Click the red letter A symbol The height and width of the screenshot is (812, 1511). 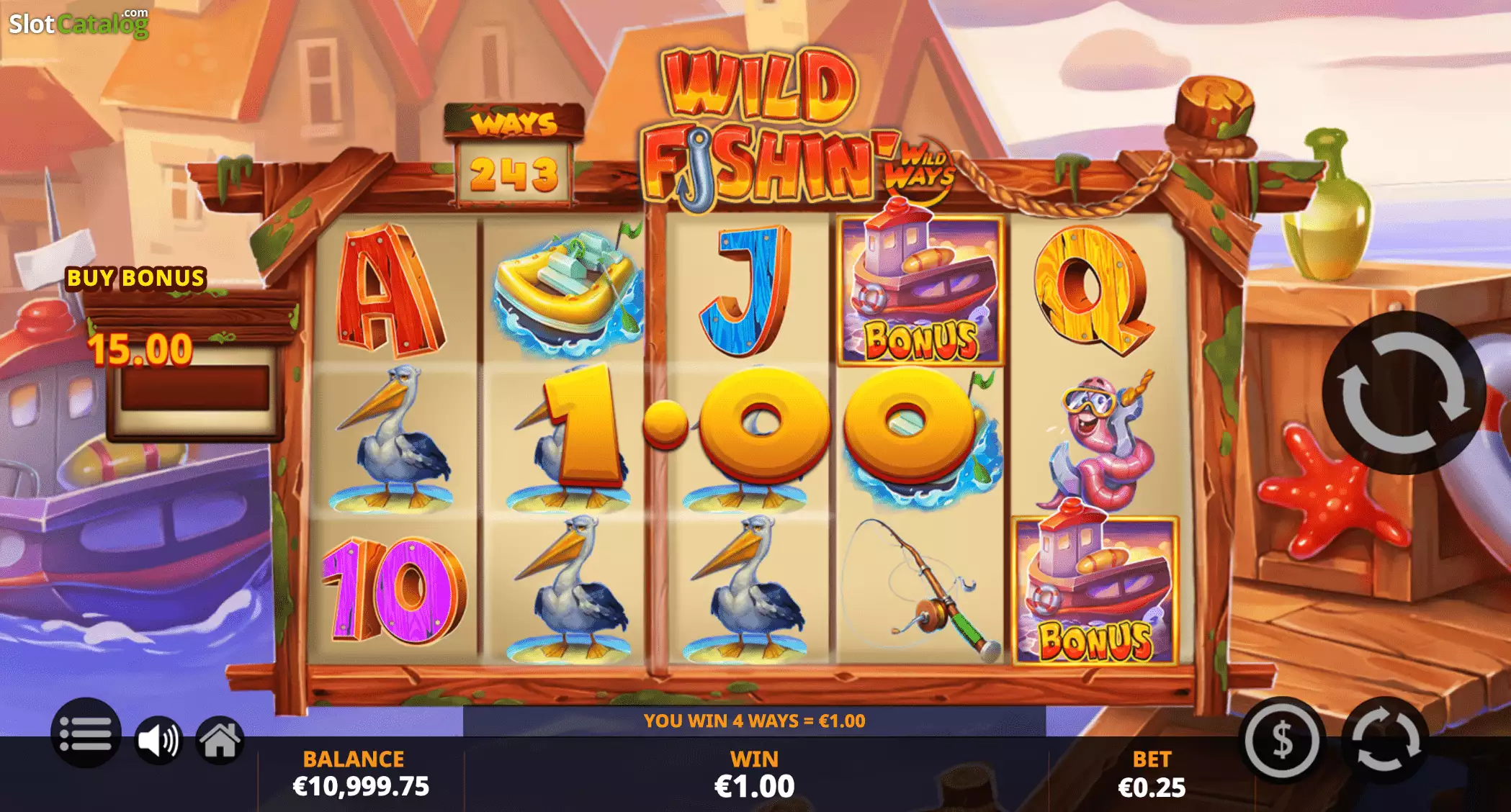(389, 291)
